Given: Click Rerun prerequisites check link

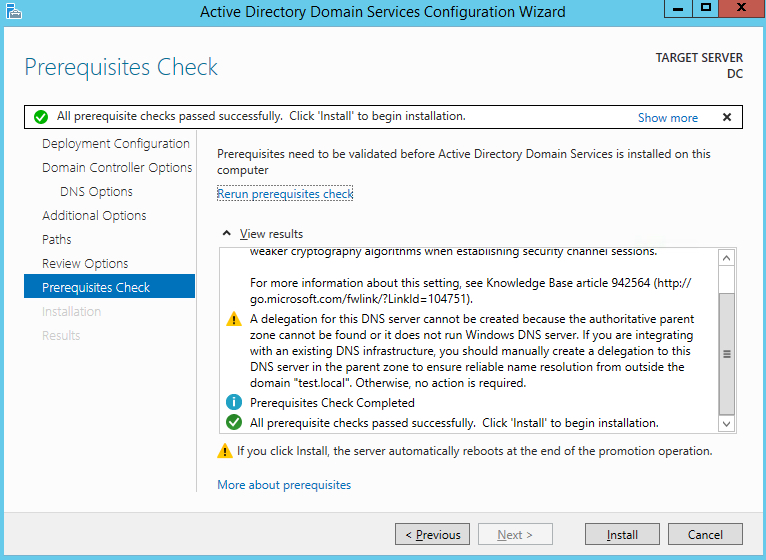Looking at the screenshot, I should pyautogui.click(x=285, y=194).
